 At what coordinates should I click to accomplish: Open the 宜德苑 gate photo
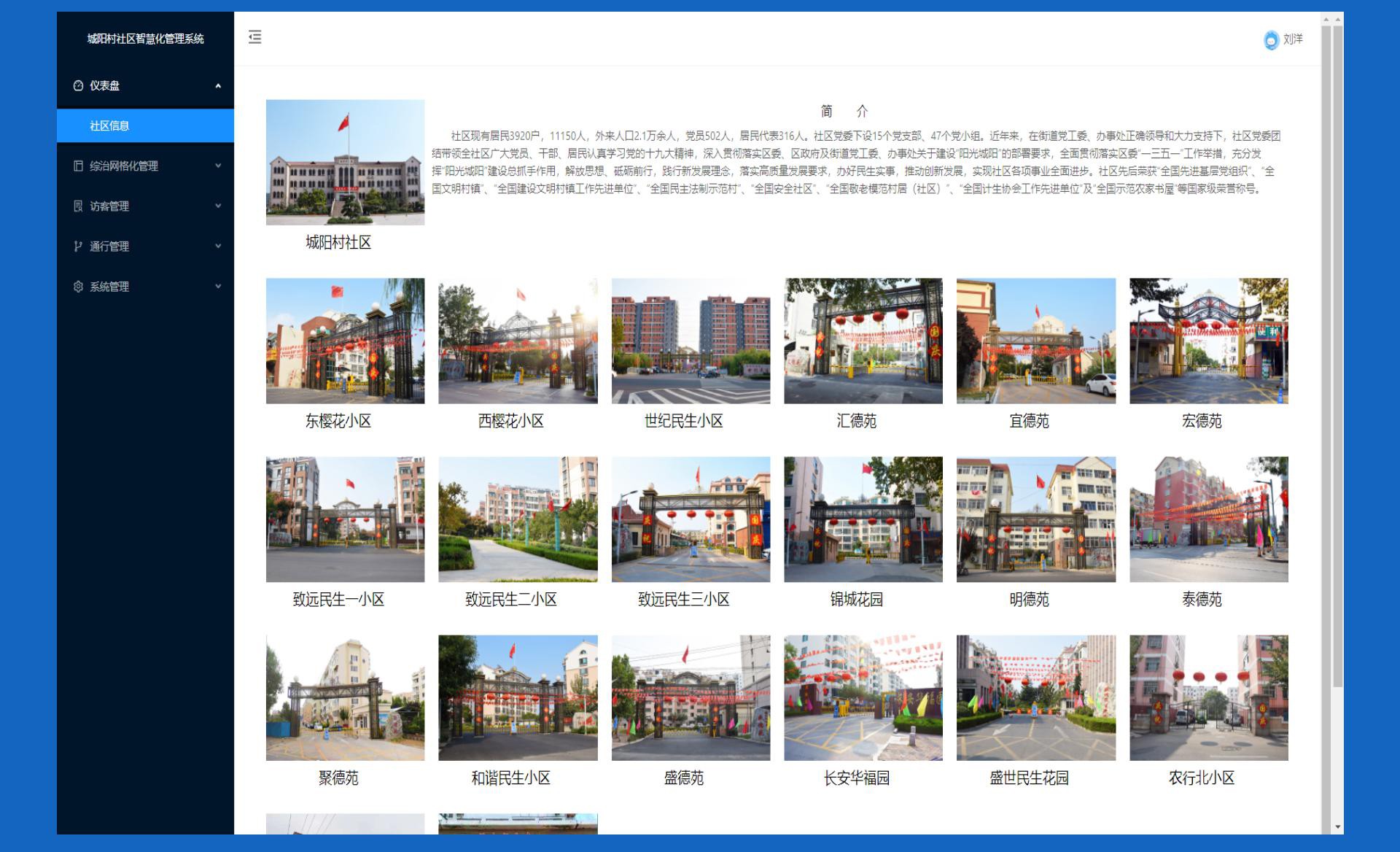click(x=1036, y=341)
